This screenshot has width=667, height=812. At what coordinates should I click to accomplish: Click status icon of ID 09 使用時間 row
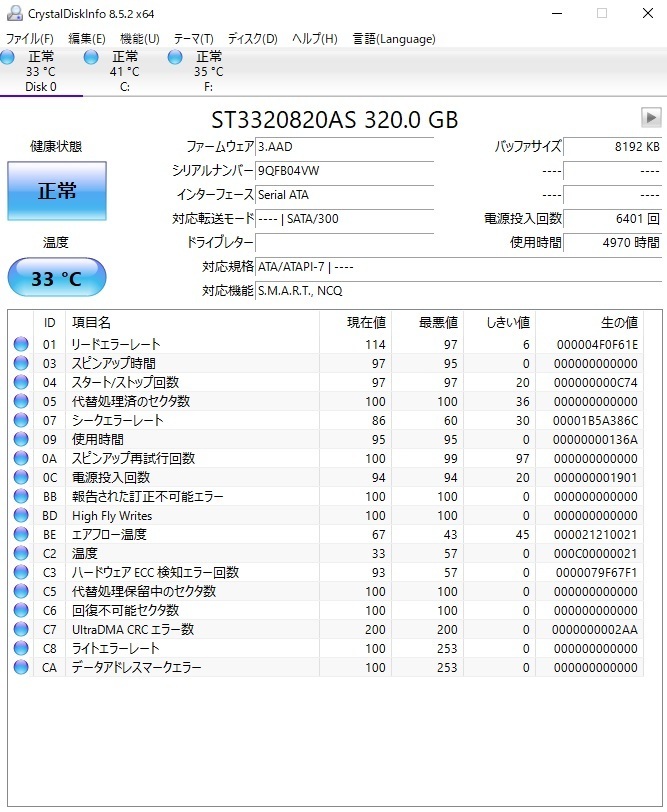point(21,439)
